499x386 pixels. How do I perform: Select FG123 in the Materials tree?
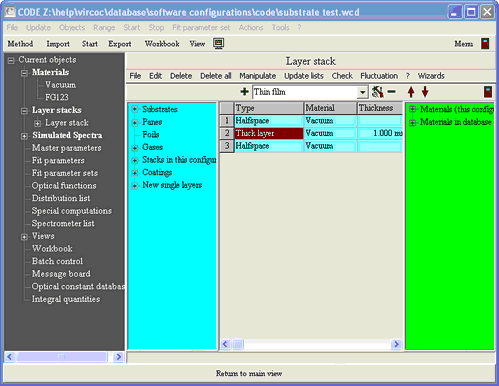tap(57, 97)
